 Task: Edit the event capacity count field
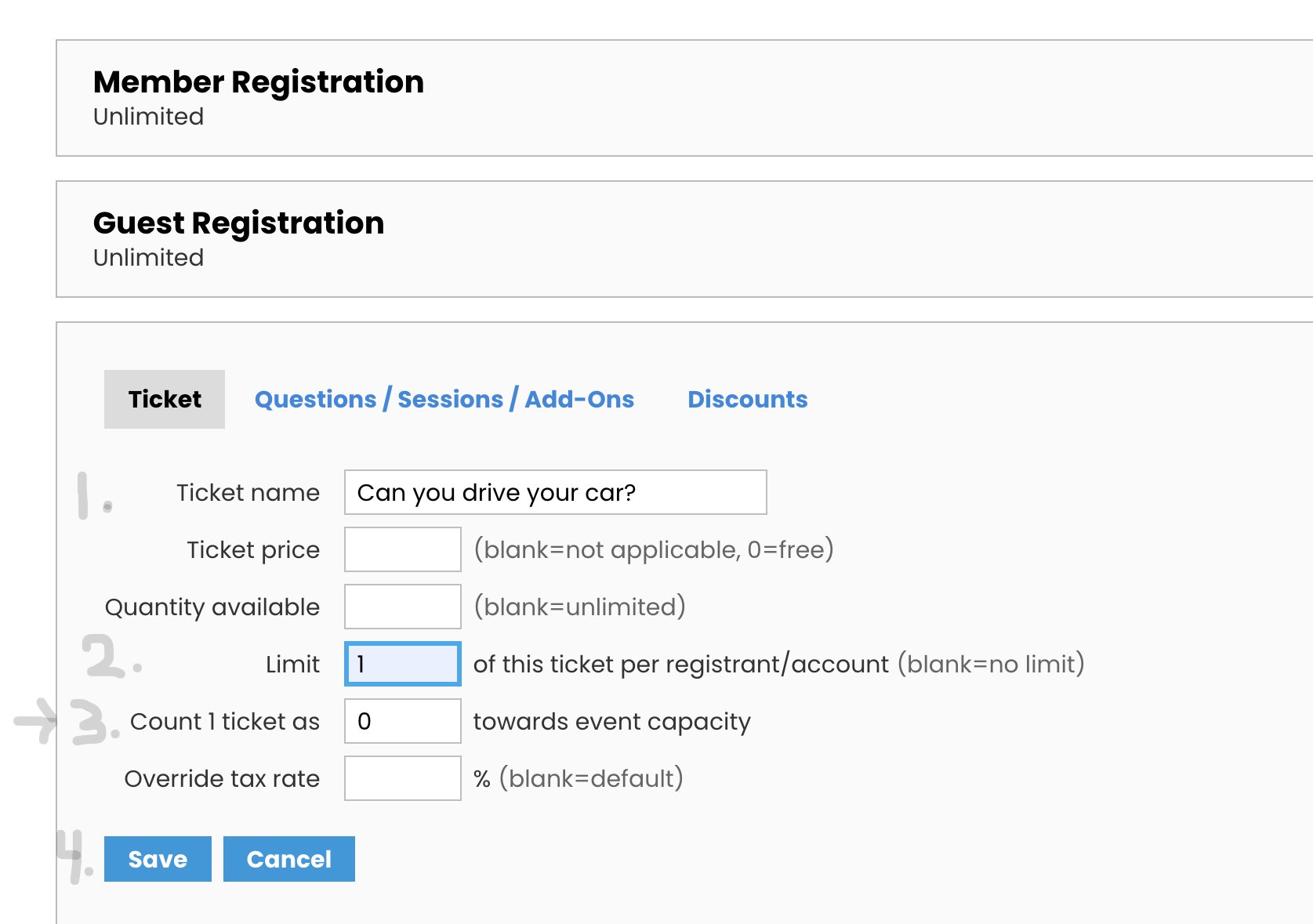point(402,721)
